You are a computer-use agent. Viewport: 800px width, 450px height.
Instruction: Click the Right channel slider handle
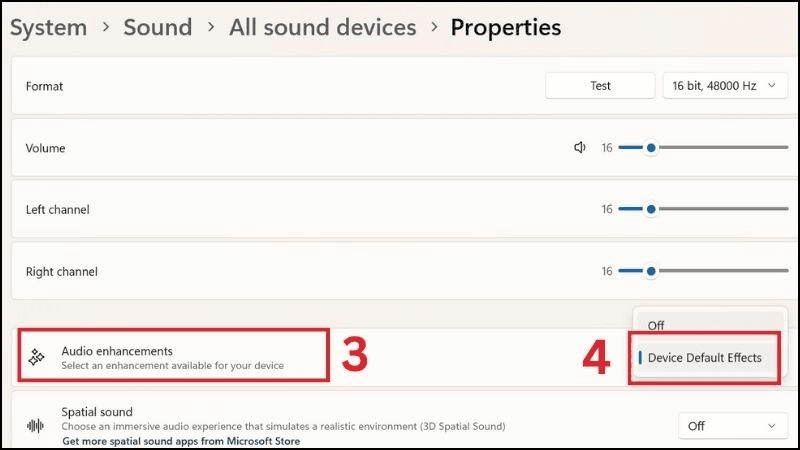pyautogui.click(x=651, y=271)
